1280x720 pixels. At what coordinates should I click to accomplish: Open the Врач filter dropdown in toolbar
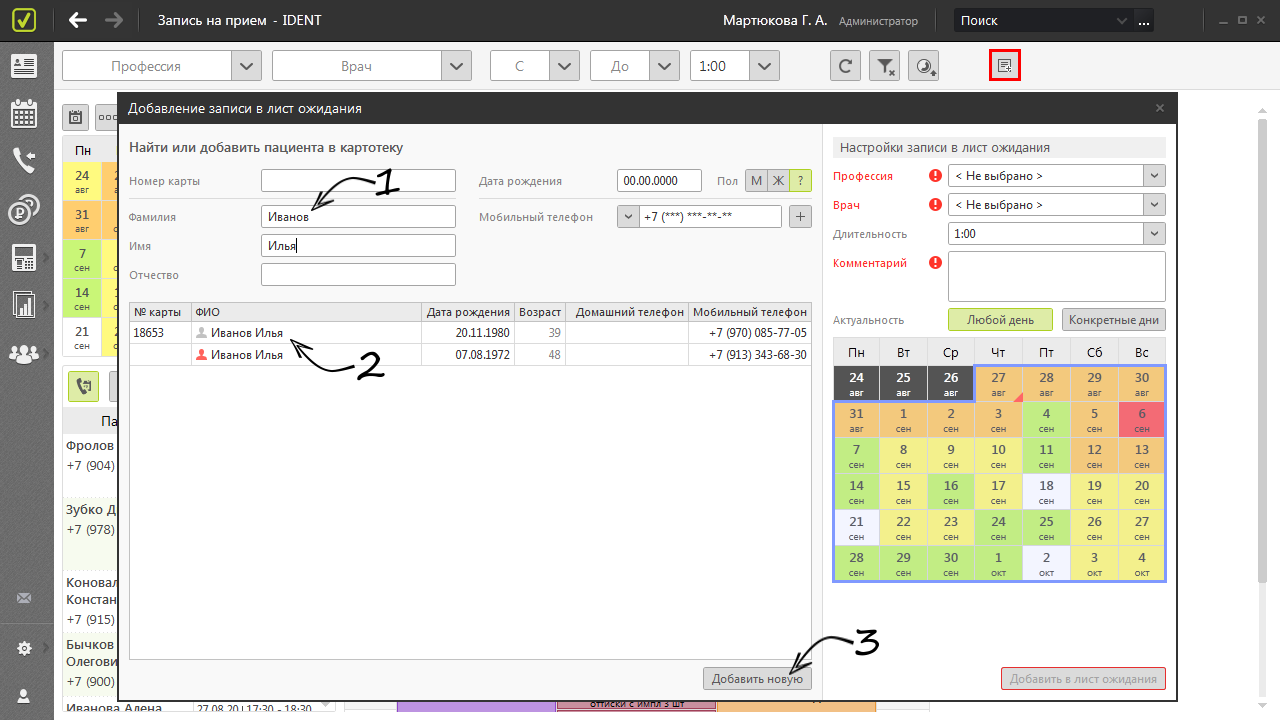(x=456, y=66)
